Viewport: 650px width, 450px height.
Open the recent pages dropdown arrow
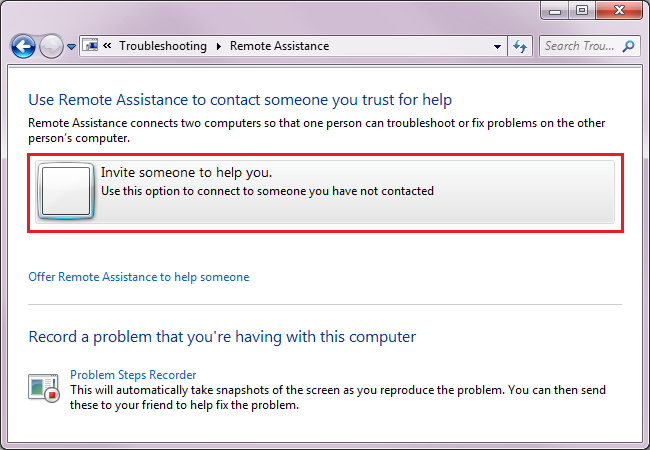pos(71,47)
